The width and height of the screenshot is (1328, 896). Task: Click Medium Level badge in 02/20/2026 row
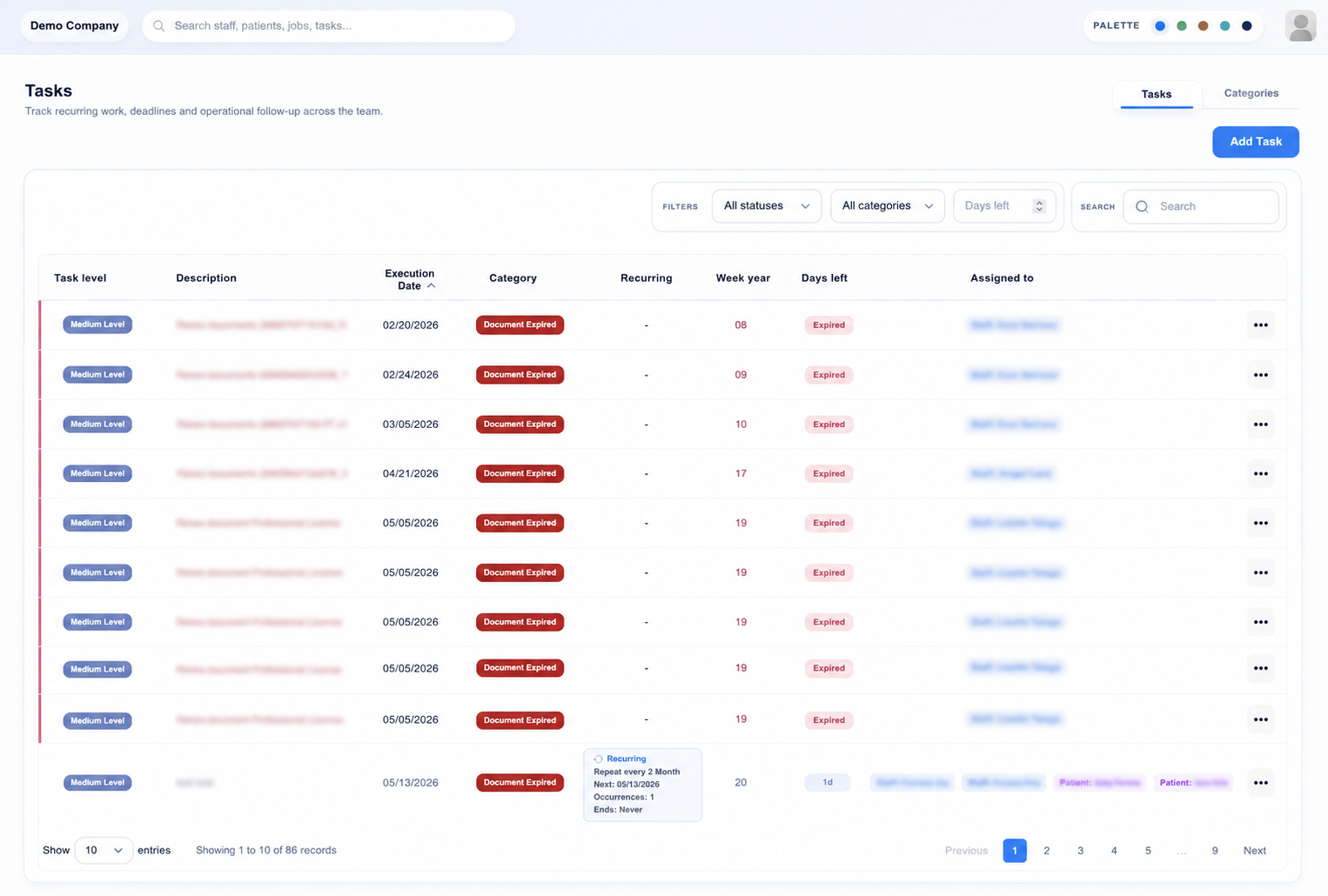97,324
